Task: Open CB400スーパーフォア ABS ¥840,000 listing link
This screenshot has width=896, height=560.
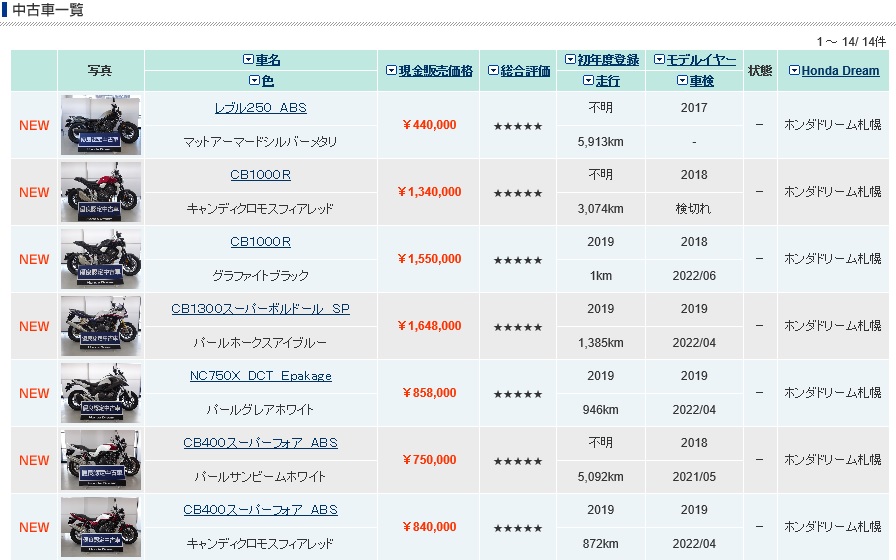Action: pos(261,510)
